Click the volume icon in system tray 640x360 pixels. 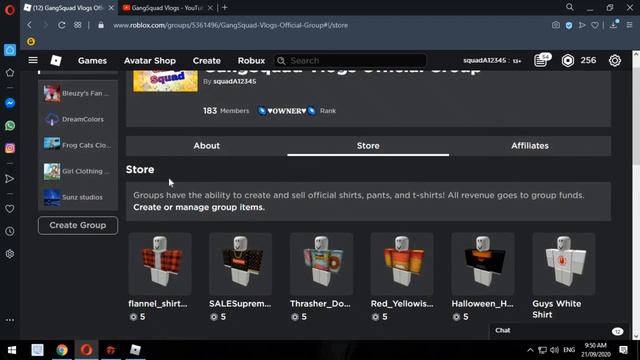coord(554,350)
